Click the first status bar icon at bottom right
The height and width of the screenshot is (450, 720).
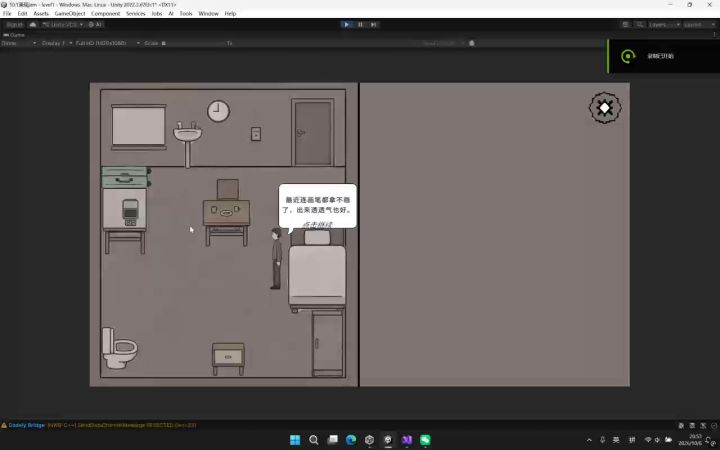point(681,426)
